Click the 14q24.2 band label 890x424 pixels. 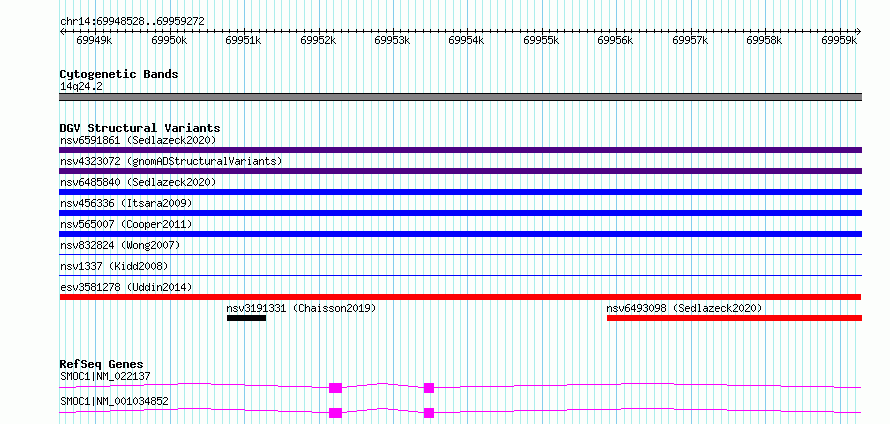(x=81, y=87)
